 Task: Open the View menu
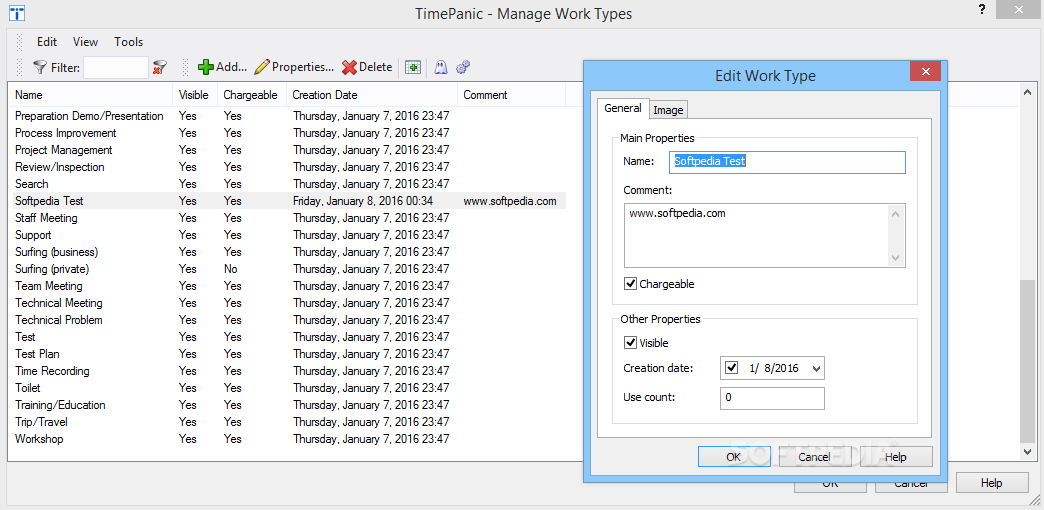tap(85, 42)
